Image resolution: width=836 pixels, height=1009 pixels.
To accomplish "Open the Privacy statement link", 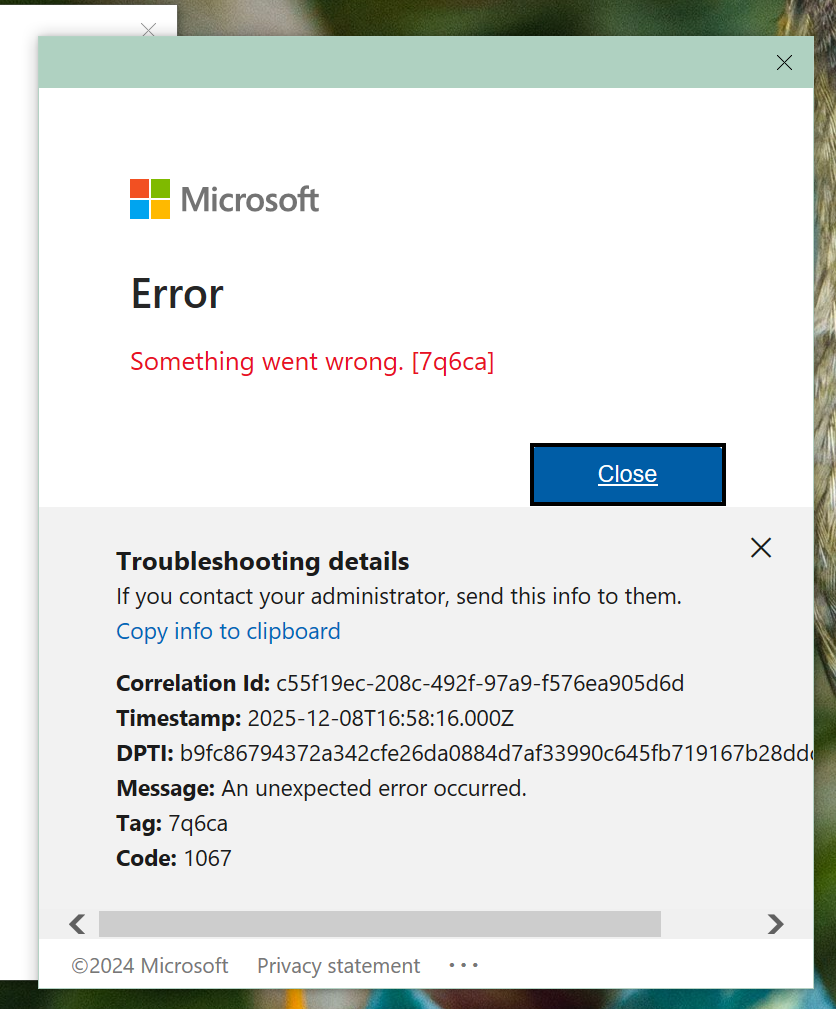I will point(339,966).
